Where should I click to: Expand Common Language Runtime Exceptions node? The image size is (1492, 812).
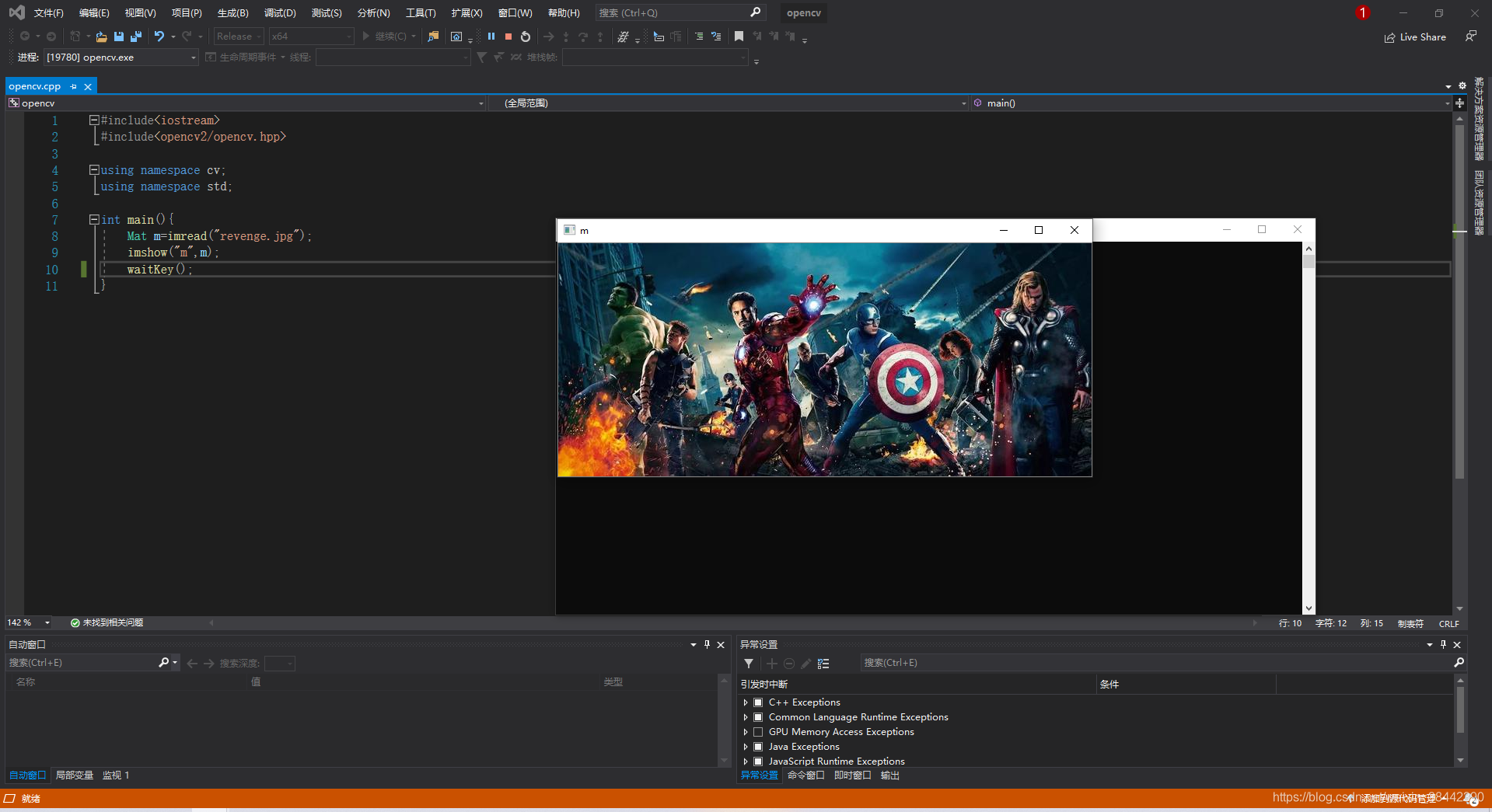pyautogui.click(x=745, y=716)
